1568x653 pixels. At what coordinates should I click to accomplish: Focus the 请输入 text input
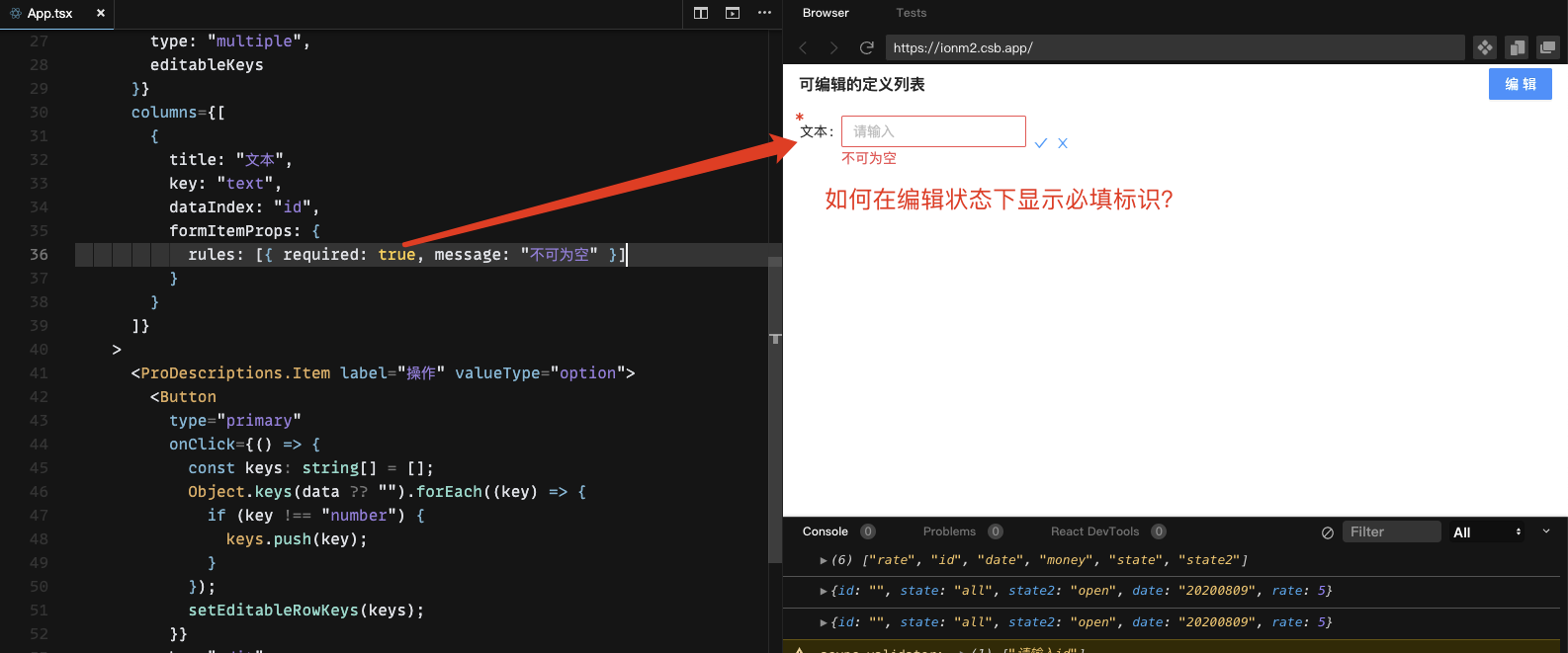tap(933, 131)
